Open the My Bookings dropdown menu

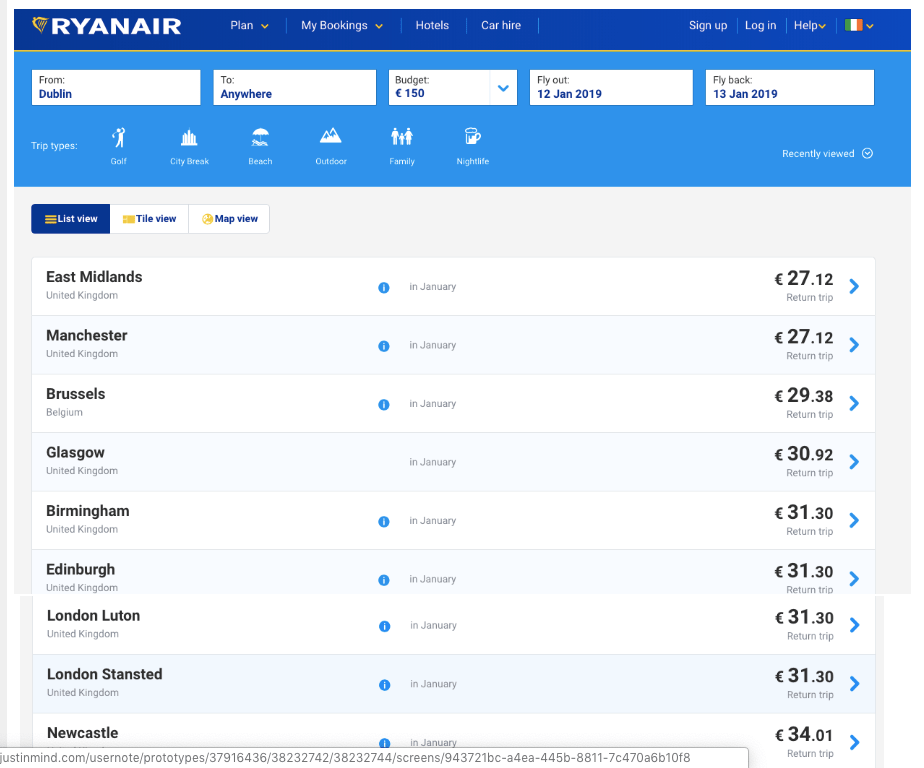342,25
